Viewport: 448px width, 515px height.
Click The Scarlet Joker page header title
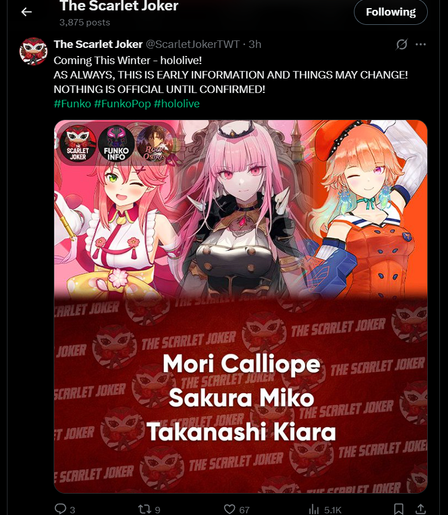[119, 6]
